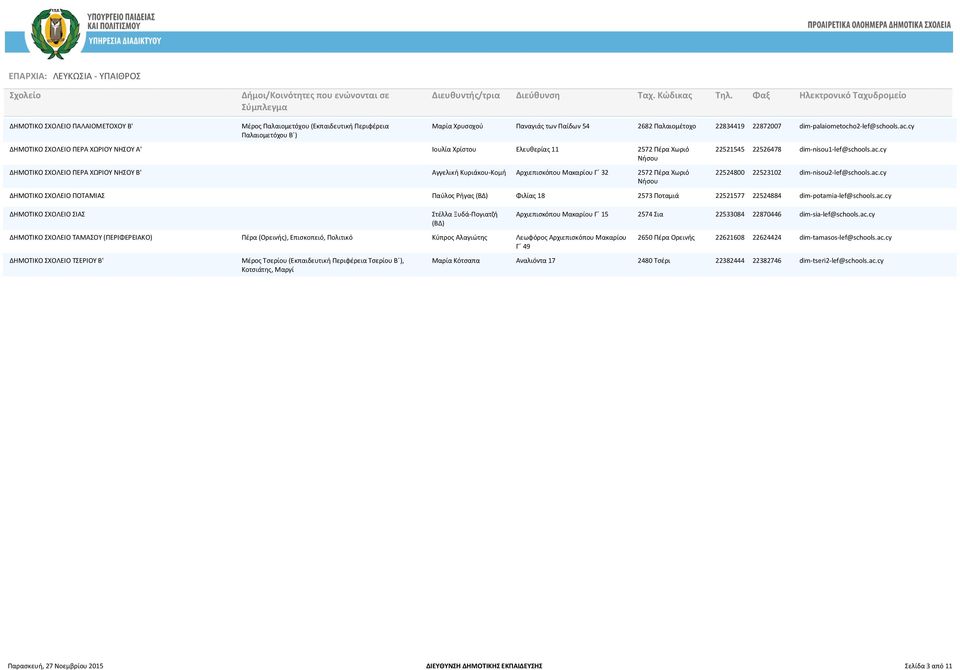
Task: Open email dim-nisou2-lef@schools.ac.cy
Action: pyautogui.click(x=842, y=173)
